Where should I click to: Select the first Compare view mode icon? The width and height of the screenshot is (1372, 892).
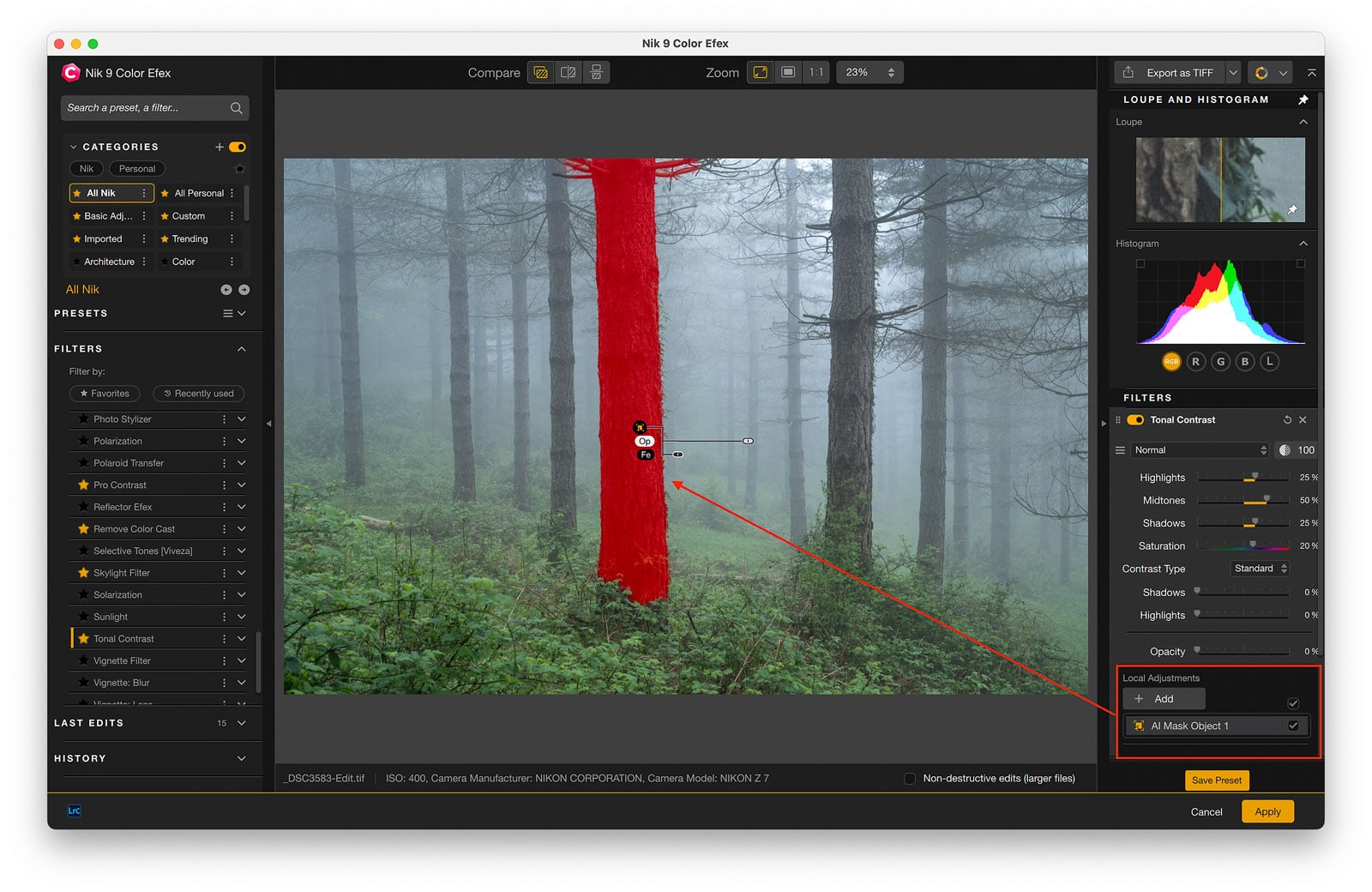pyautogui.click(x=540, y=73)
